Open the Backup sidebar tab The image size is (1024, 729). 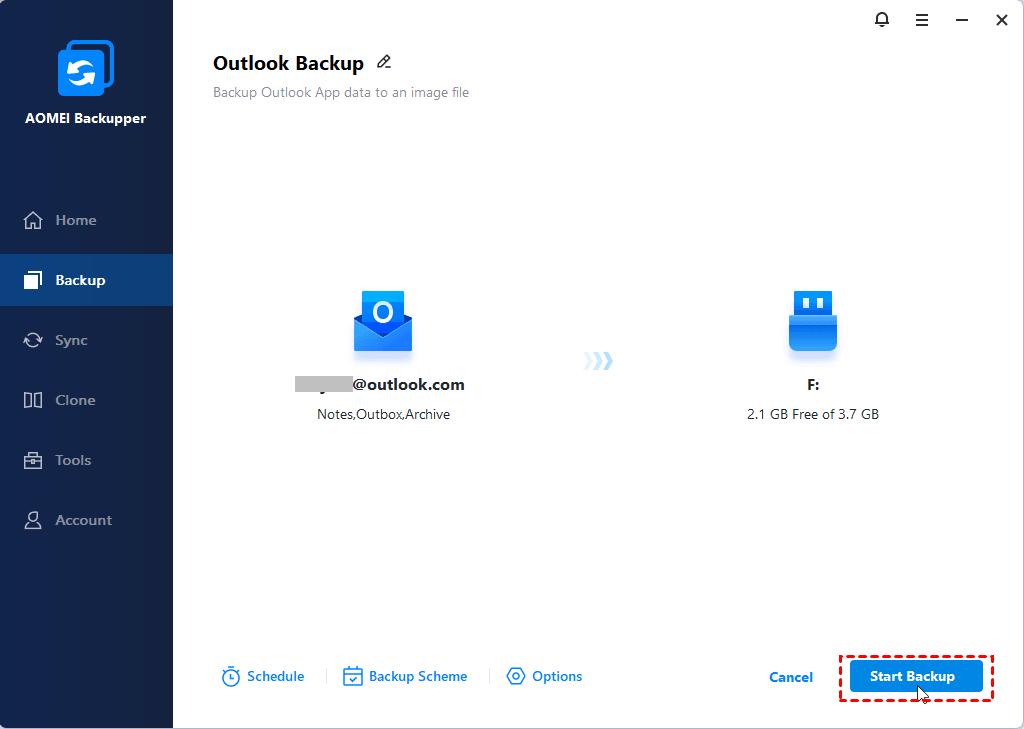(80, 280)
